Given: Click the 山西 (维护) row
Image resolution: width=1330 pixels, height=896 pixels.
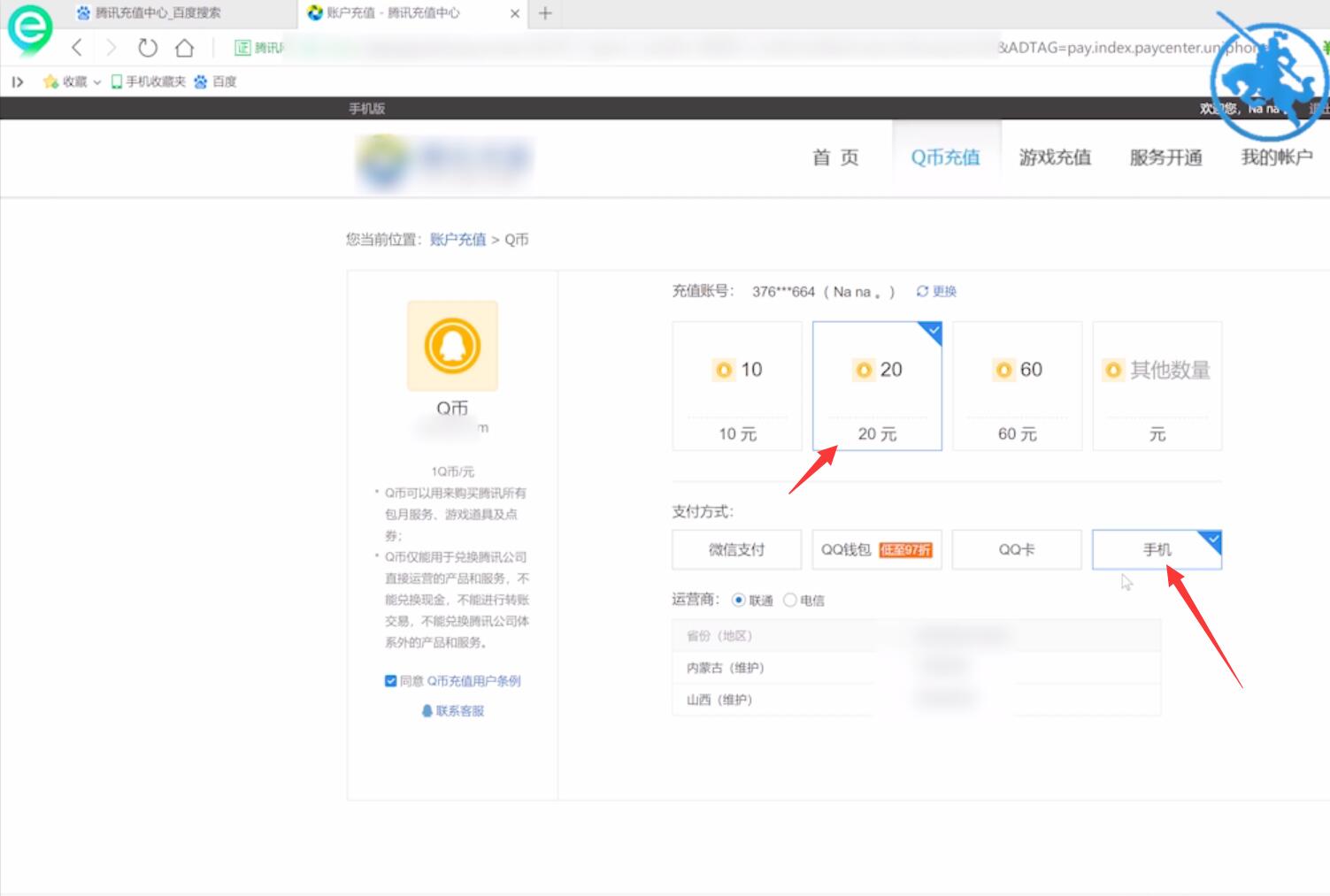Looking at the screenshot, I should pos(916,700).
